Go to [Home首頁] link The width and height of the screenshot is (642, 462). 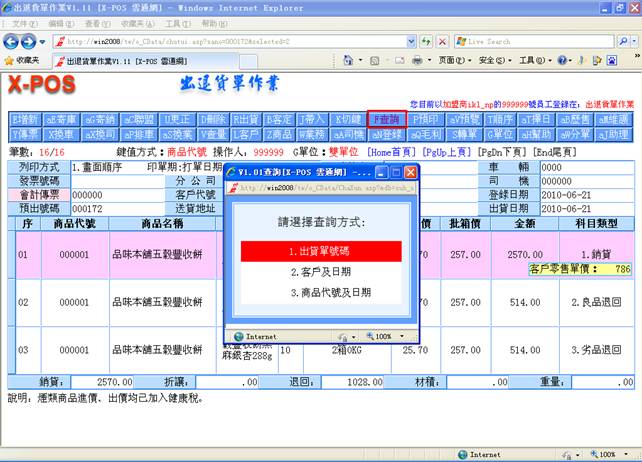click(x=390, y=151)
